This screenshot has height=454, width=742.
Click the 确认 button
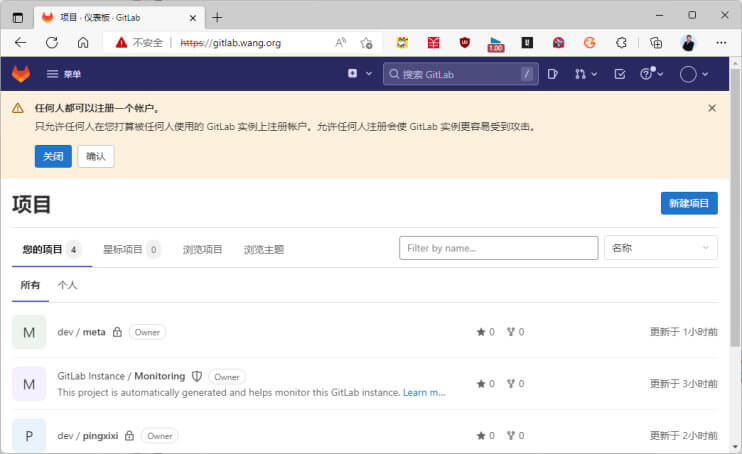pos(96,156)
